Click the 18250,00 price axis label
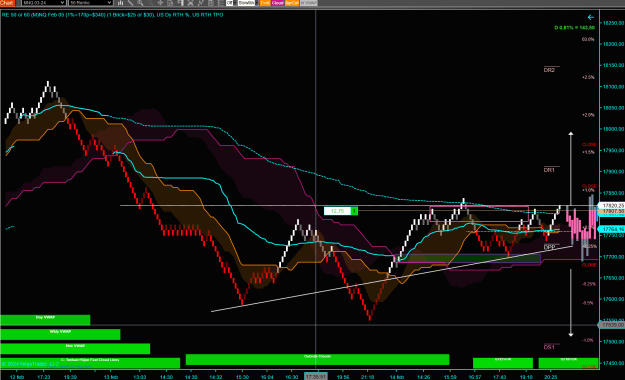 [x=613, y=23]
